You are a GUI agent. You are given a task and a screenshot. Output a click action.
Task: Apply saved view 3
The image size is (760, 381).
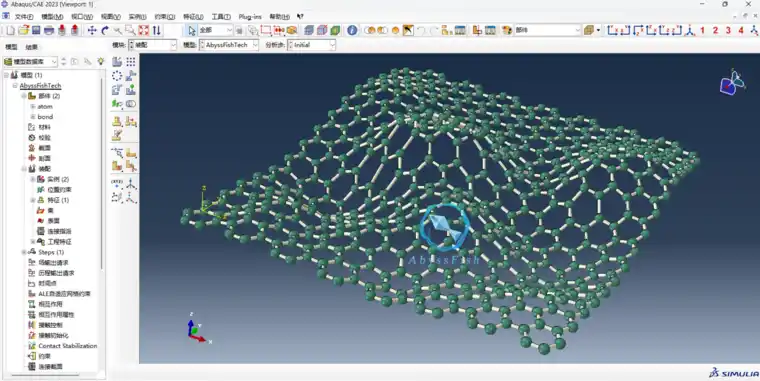click(x=728, y=31)
